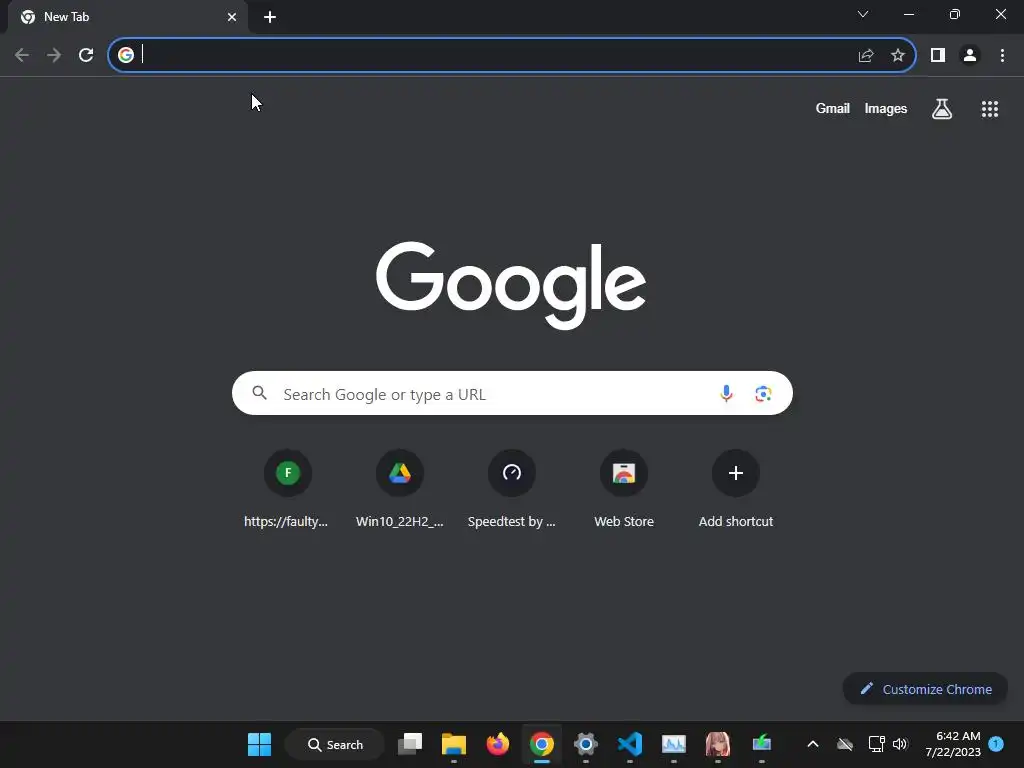
Task: Click the OneDrive cloud tray icon
Action: click(x=845, y=744)
